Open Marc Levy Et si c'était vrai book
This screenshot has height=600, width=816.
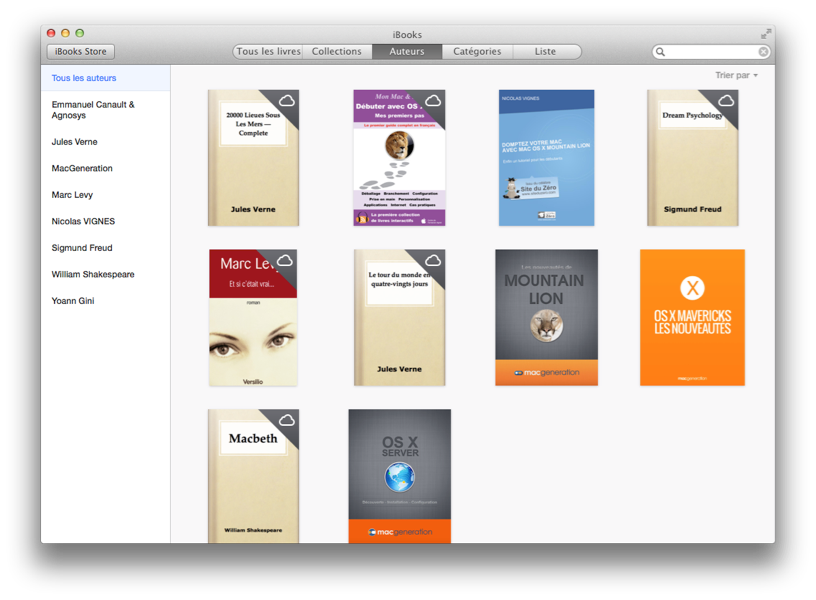(x=253, y=317)
